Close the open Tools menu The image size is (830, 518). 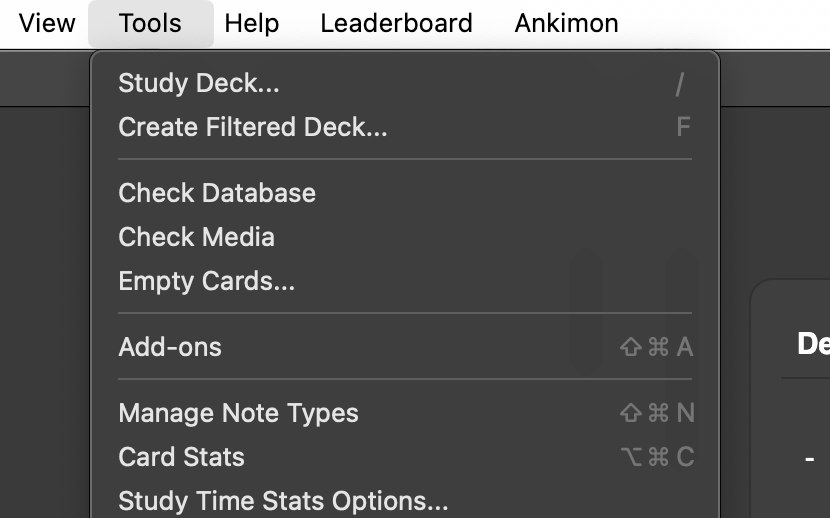[150, 23]
